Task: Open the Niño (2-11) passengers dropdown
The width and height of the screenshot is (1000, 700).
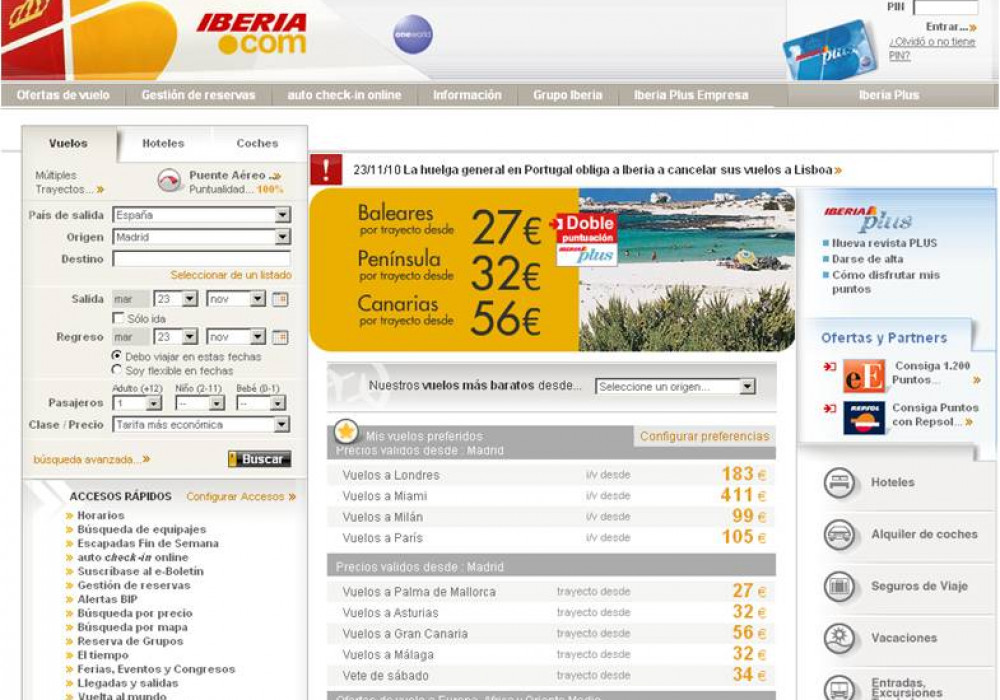Action: tap(200, 403)
